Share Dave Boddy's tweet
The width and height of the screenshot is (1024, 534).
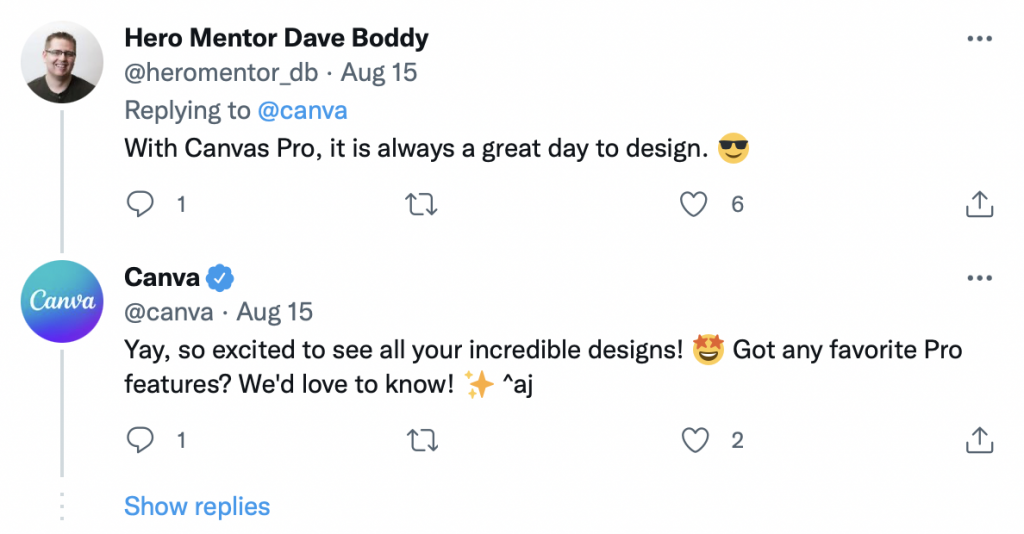click(978, 205)
